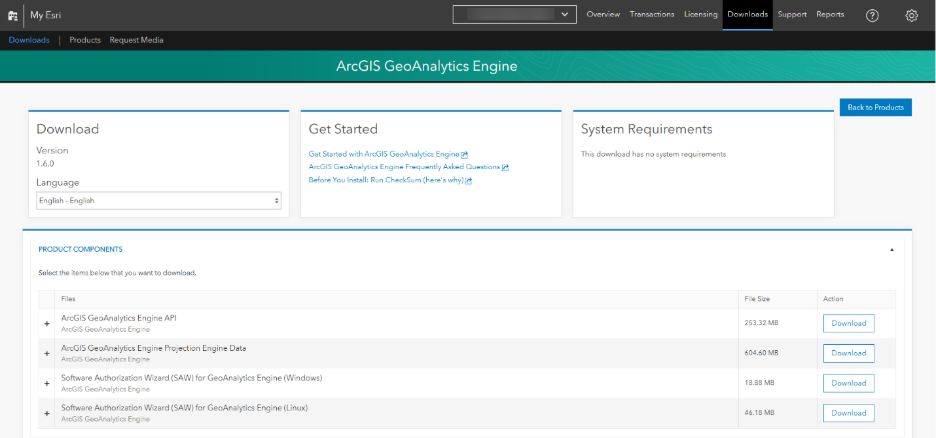936x438 pixels.
Task: Download the SAW for Linux file
Action: [x=848, y=413]
